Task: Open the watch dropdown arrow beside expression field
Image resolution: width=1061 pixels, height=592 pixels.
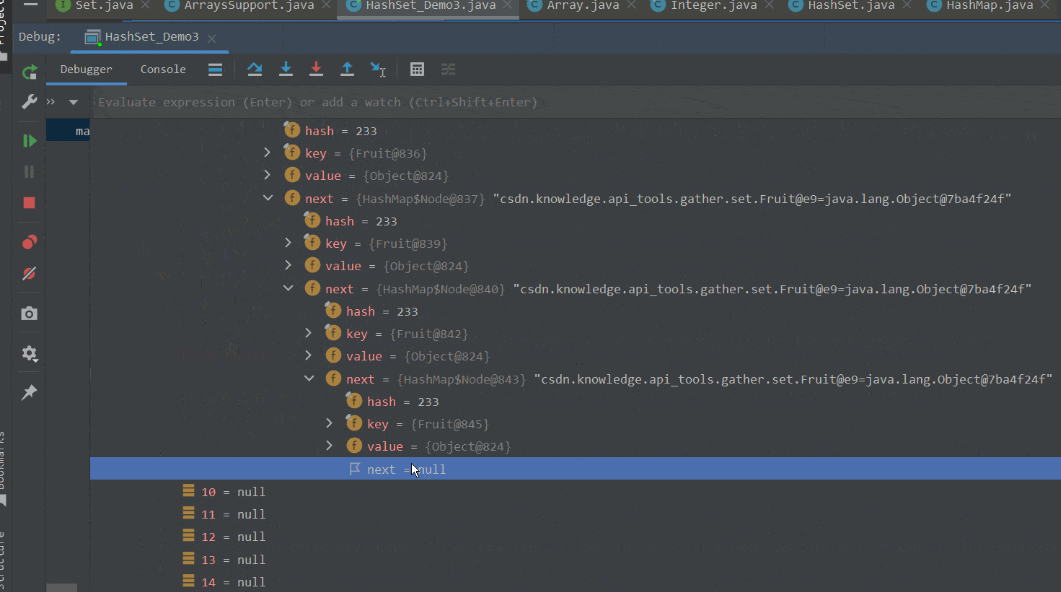Action: pyautogui.click(x=73, y=102)
